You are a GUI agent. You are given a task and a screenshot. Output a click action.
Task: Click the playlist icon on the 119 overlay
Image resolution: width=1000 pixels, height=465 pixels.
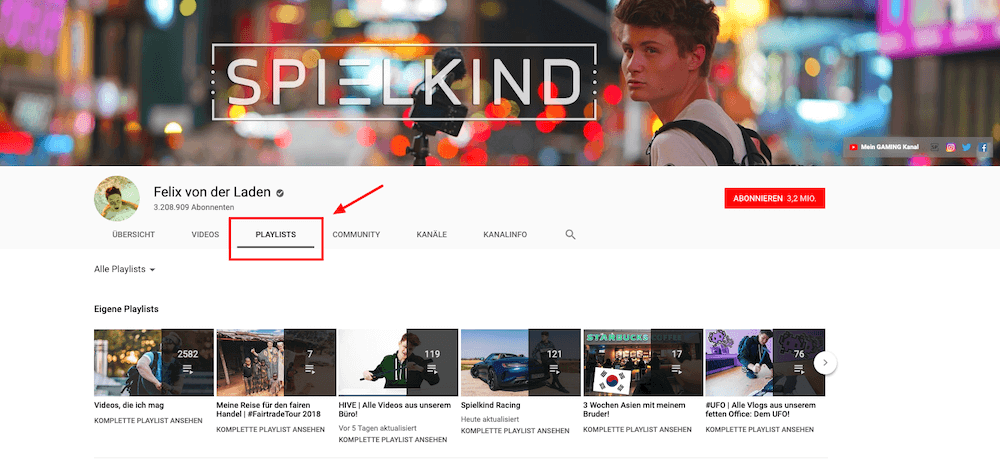(x=432, y=369)
